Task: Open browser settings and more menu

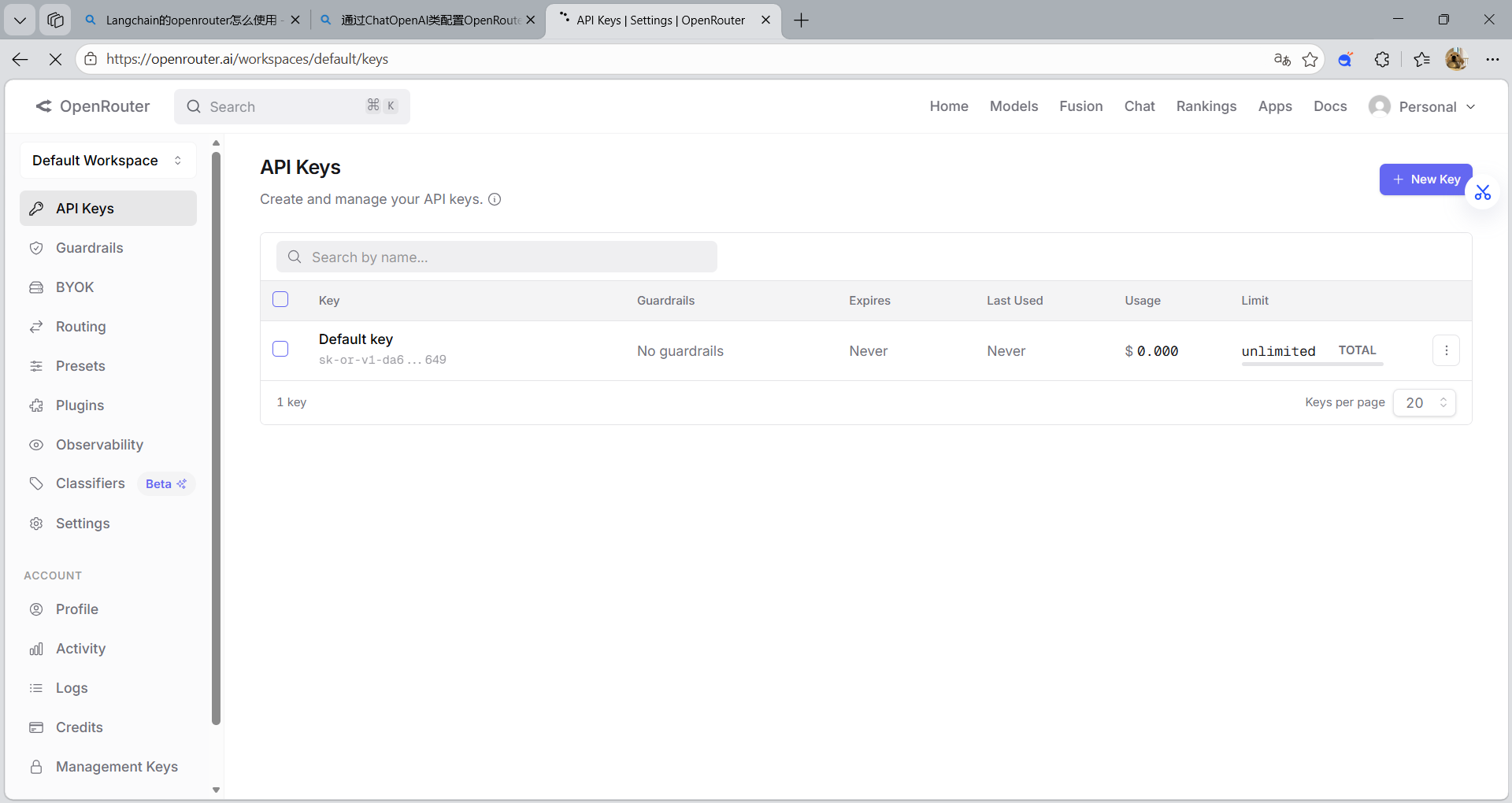Action: click(1492, 59)
